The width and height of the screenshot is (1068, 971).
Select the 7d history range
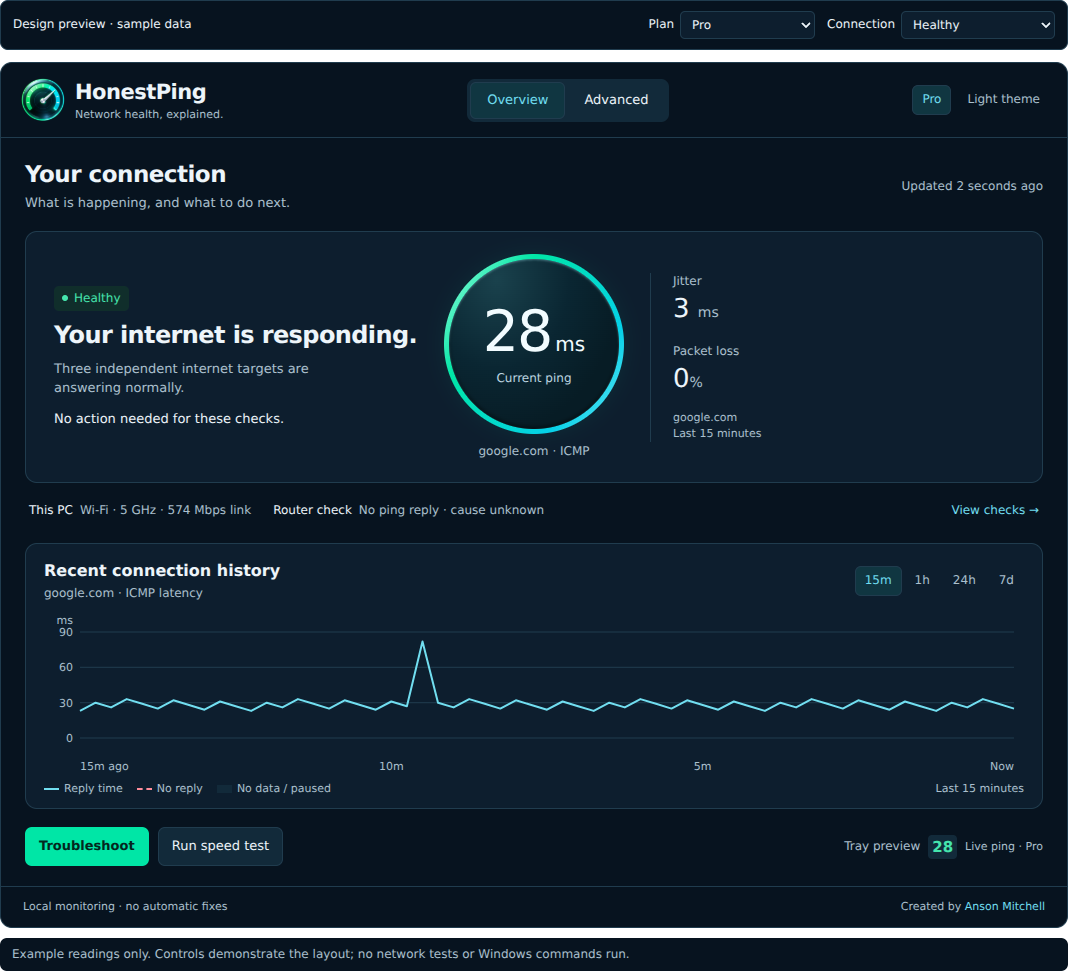click(1006, 580)
